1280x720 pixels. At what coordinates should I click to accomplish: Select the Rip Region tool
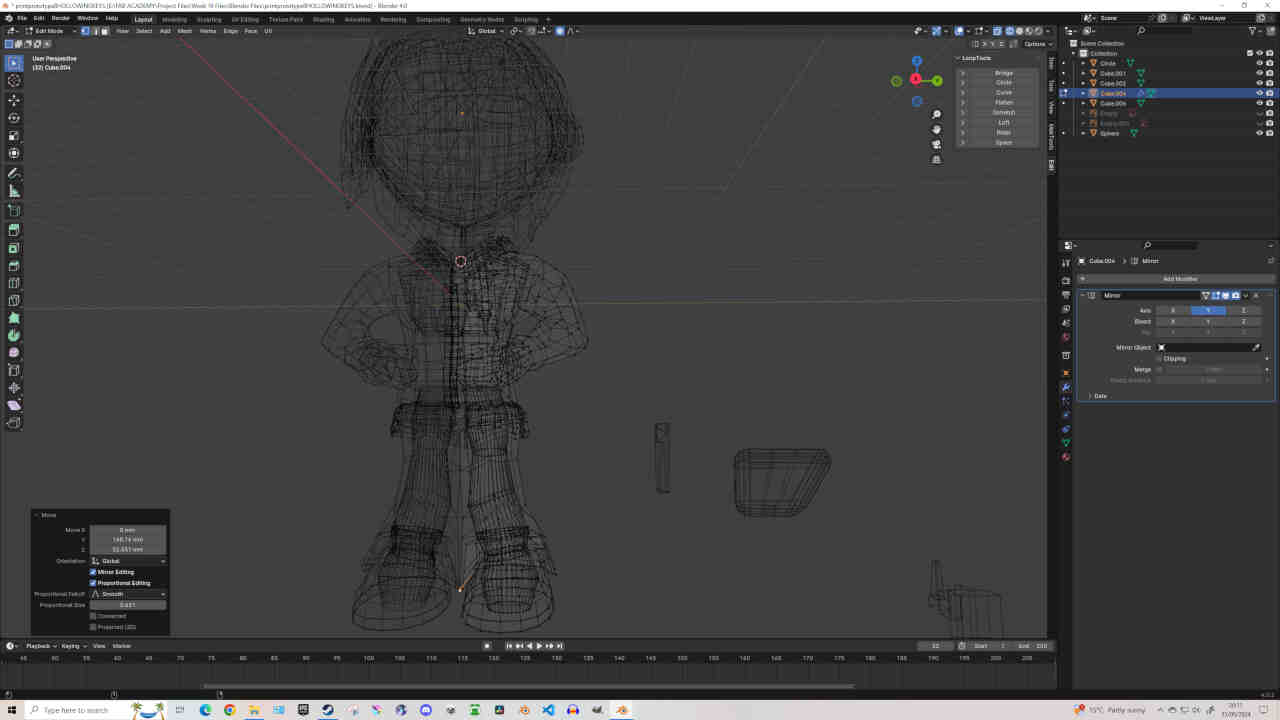[14, 423]
